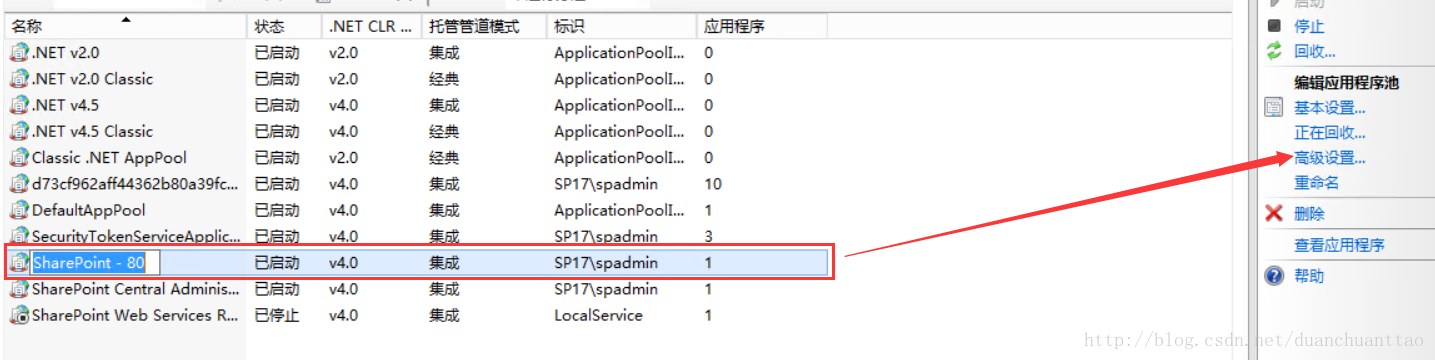Click the SecurityTokenServiceApplic pool icon
This screenshot has width=1435, height=360.
[x=19, y=236]
